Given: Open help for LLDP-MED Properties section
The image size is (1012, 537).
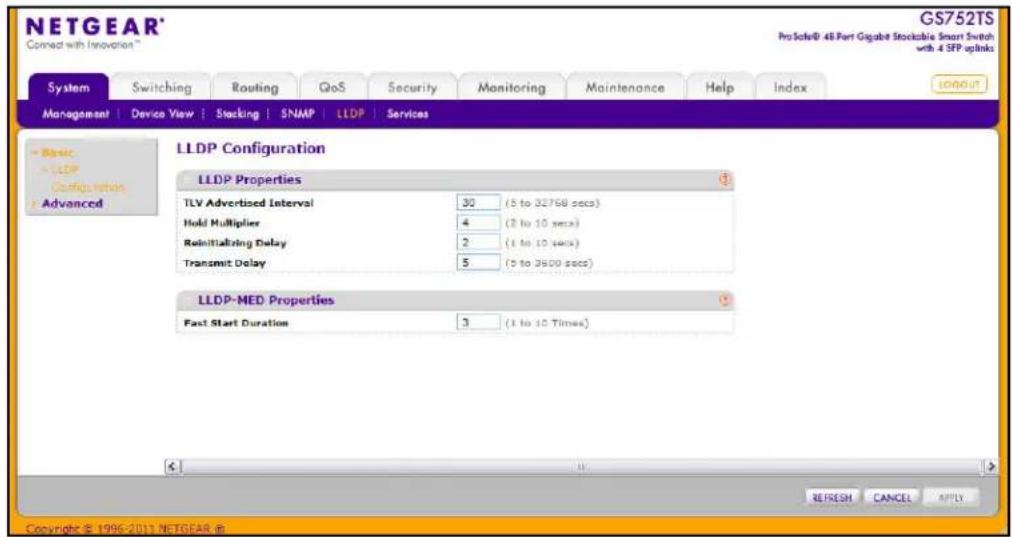Looking at the screenshot, I should coord(725,300).
